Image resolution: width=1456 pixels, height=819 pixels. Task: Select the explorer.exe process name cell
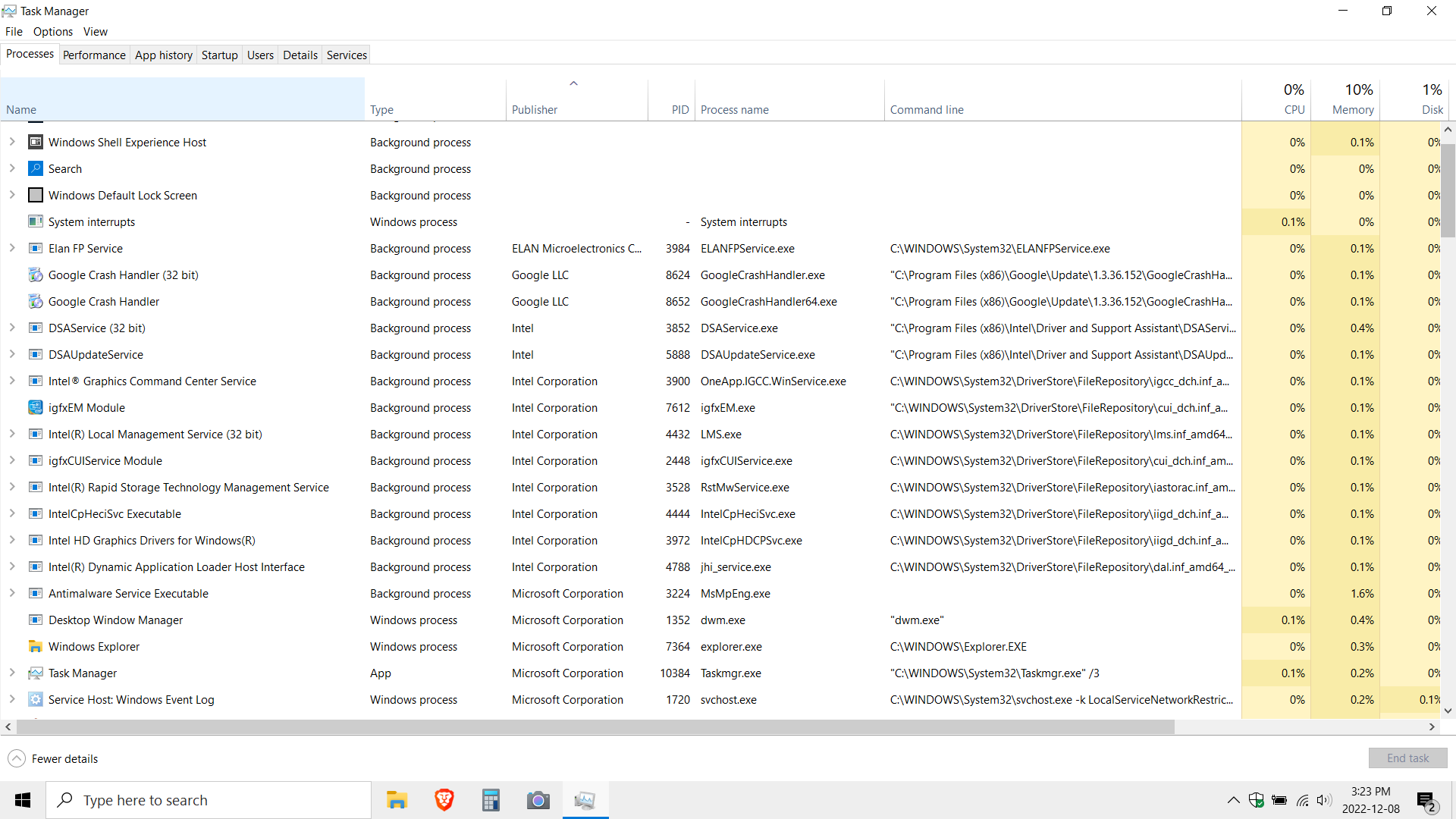coord(731,646)
